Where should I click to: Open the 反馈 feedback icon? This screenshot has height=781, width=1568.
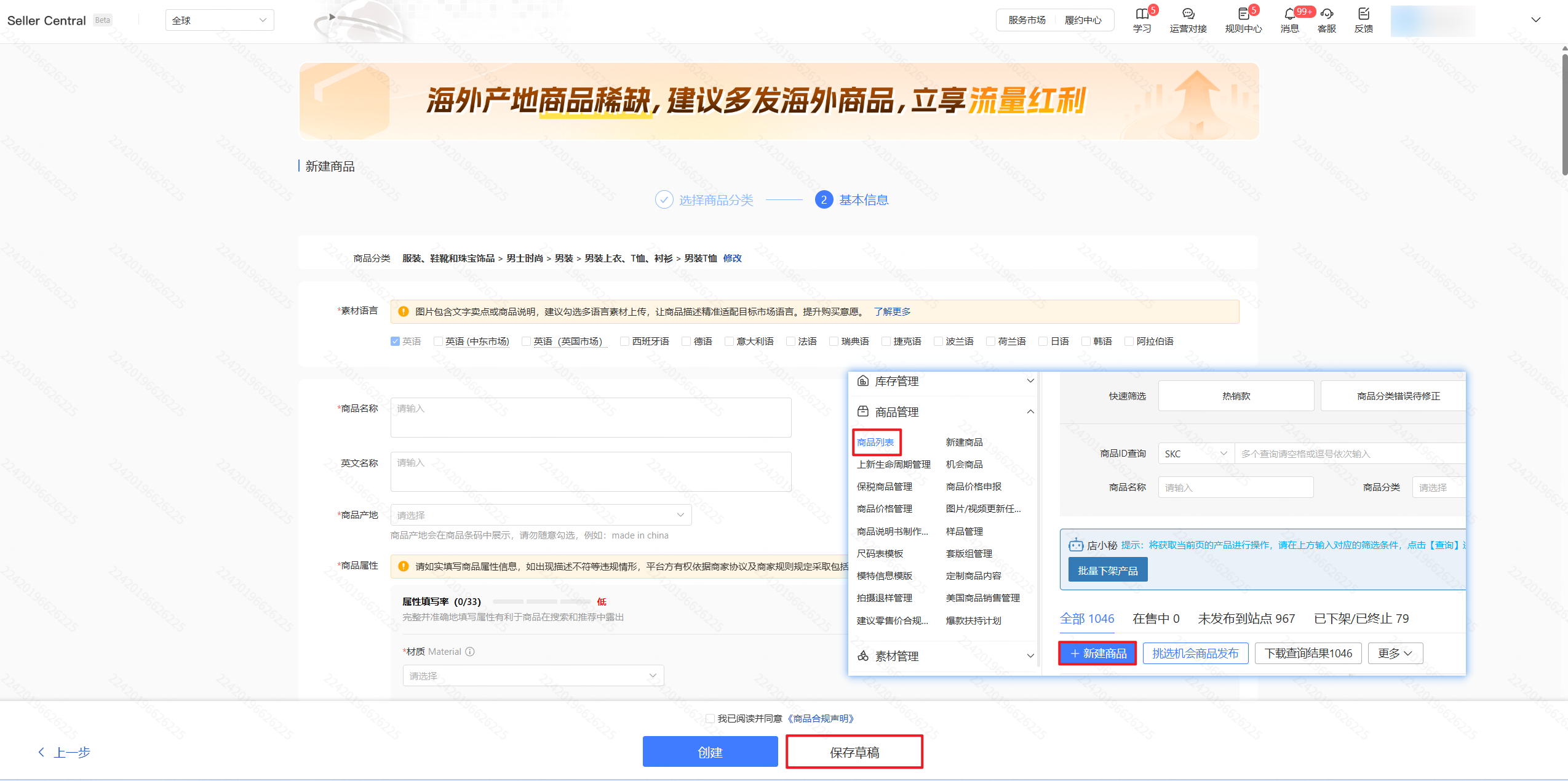click(1363, 14)
